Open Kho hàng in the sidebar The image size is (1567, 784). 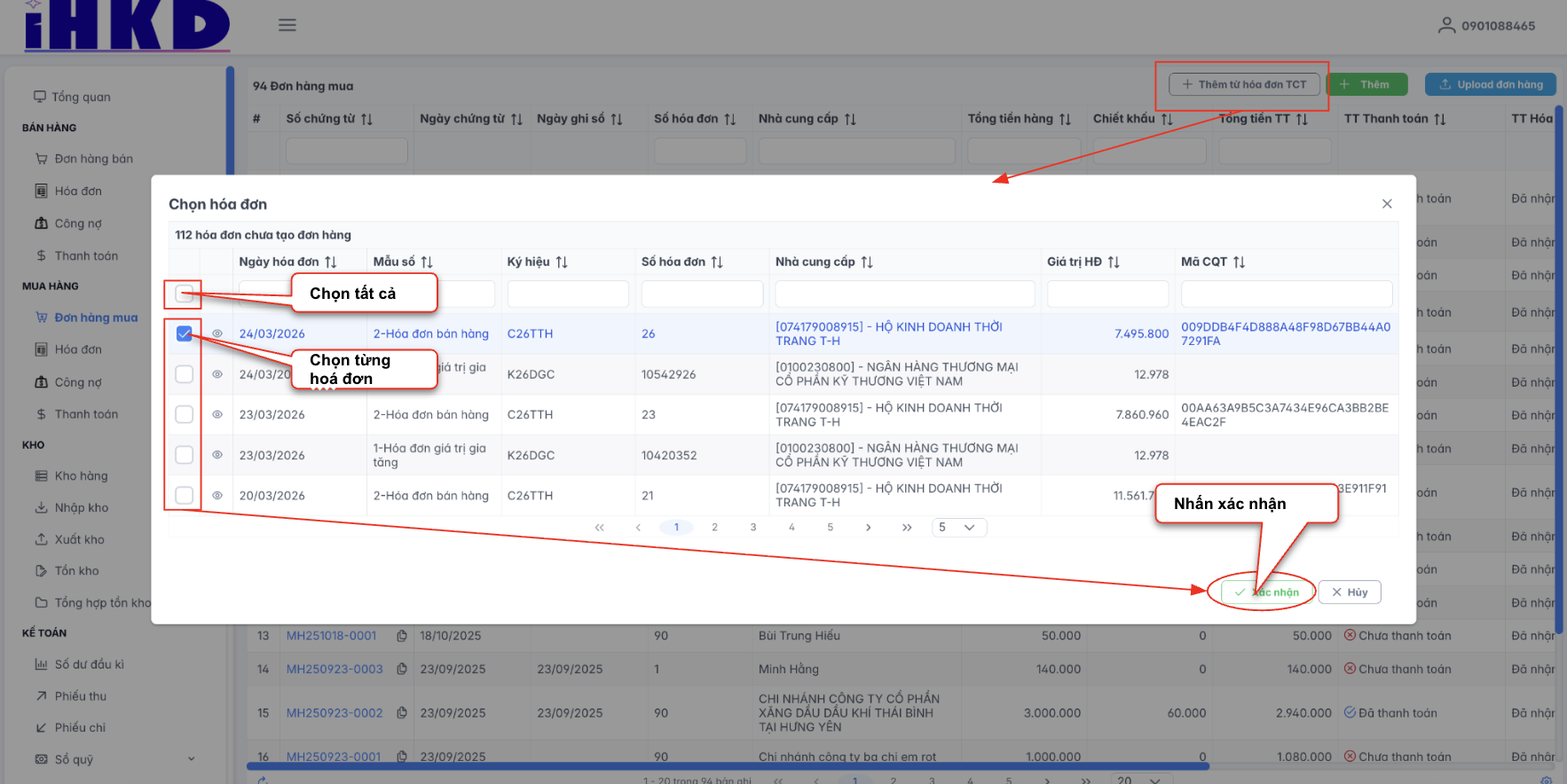(81, 476)
